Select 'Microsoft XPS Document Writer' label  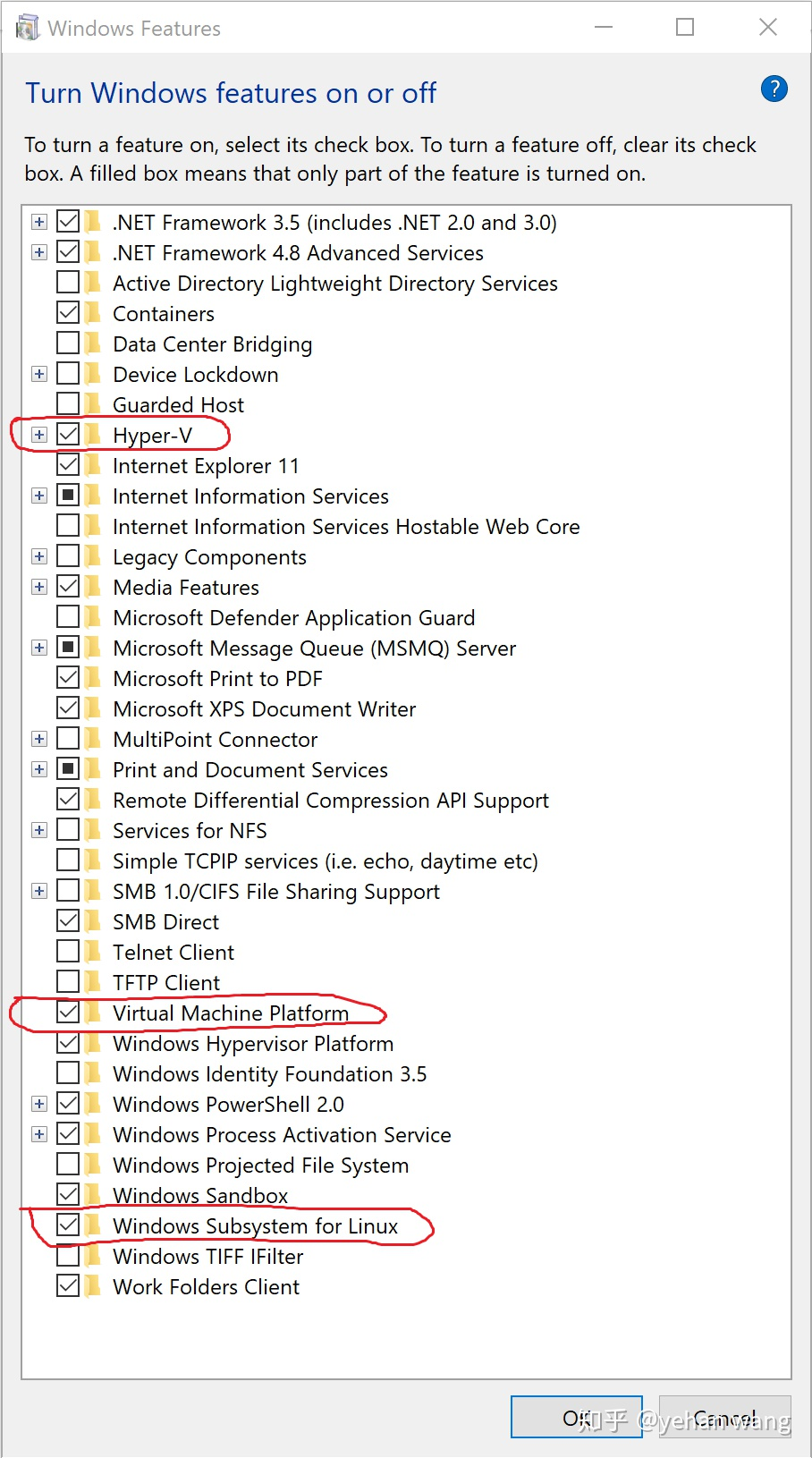pyautogui.click(x=265, y=709)
